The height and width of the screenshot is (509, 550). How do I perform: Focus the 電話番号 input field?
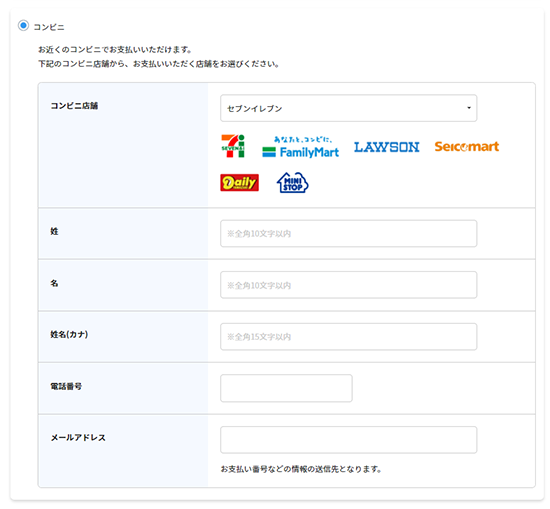click(x=286, y=388)
